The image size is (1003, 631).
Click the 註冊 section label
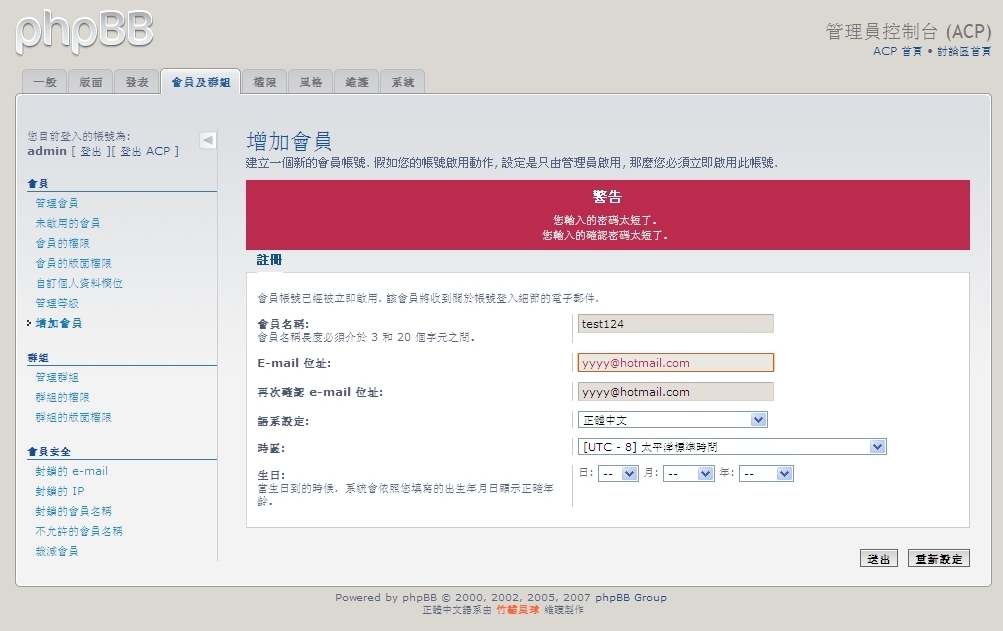tap(269, 260)
